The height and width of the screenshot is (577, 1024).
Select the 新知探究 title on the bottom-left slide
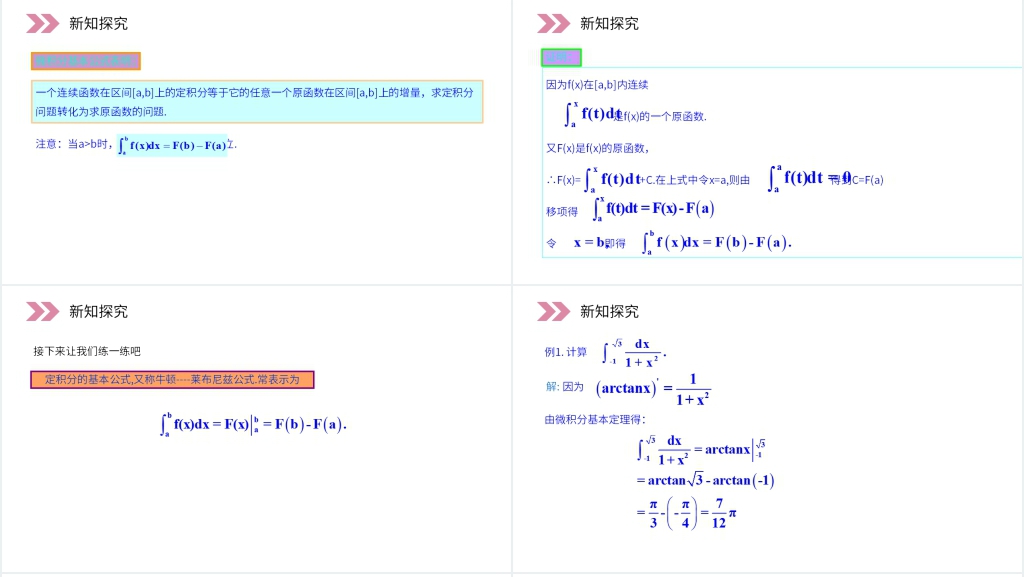(99, 311)
